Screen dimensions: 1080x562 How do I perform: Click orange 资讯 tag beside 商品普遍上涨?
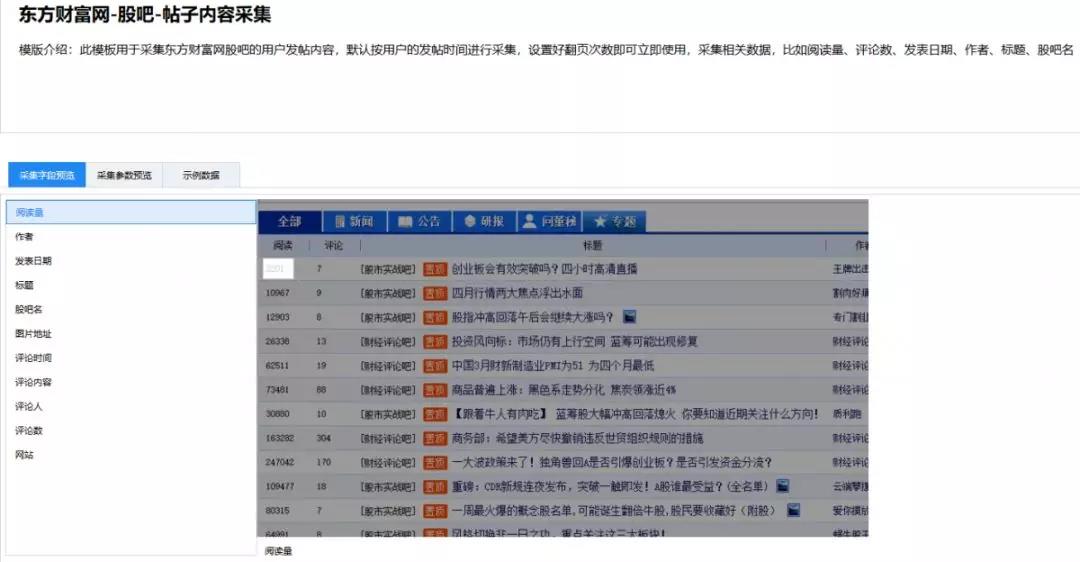pyautogui.click(x=435, y=390)
